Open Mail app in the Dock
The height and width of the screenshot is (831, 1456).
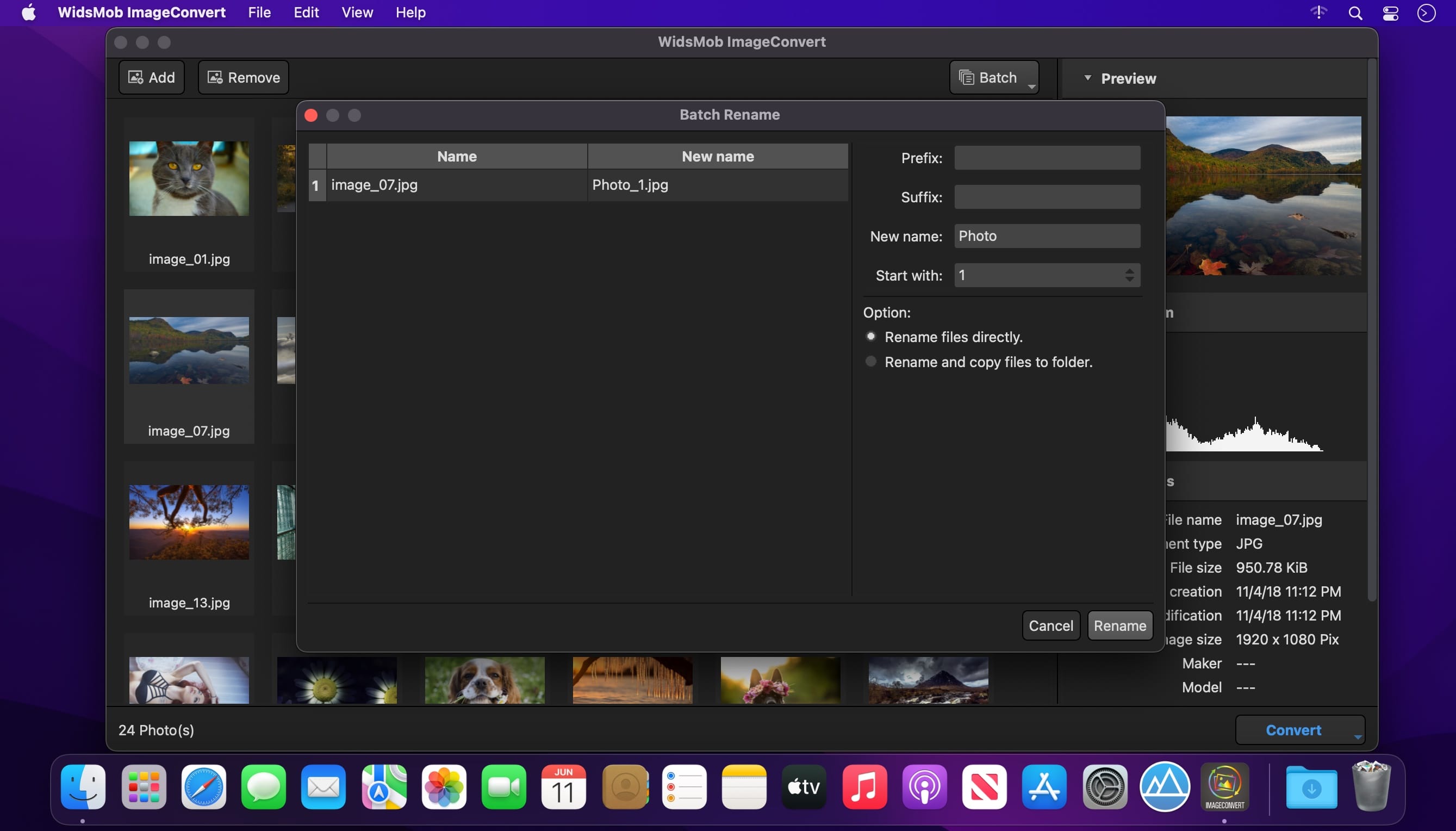(x=323, y=787)
